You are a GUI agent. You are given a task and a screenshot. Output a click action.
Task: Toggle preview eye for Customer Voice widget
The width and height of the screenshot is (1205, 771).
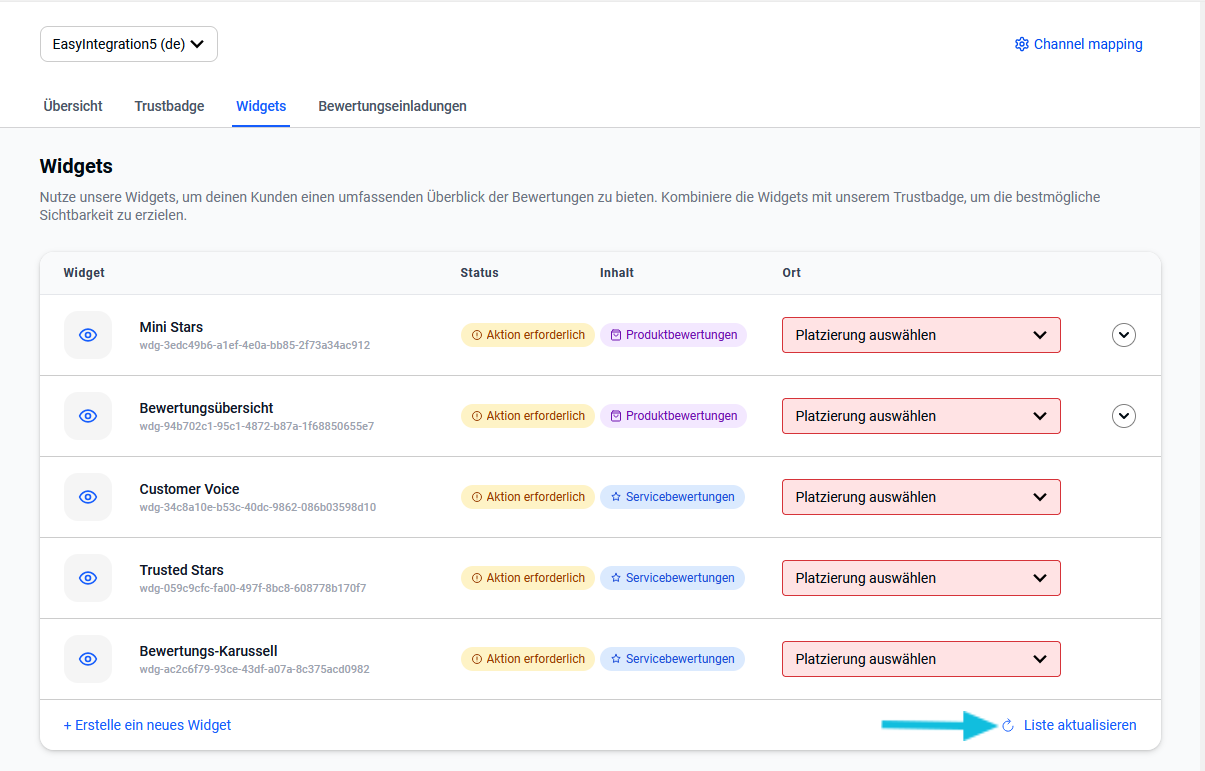click(x=88, y=497)
